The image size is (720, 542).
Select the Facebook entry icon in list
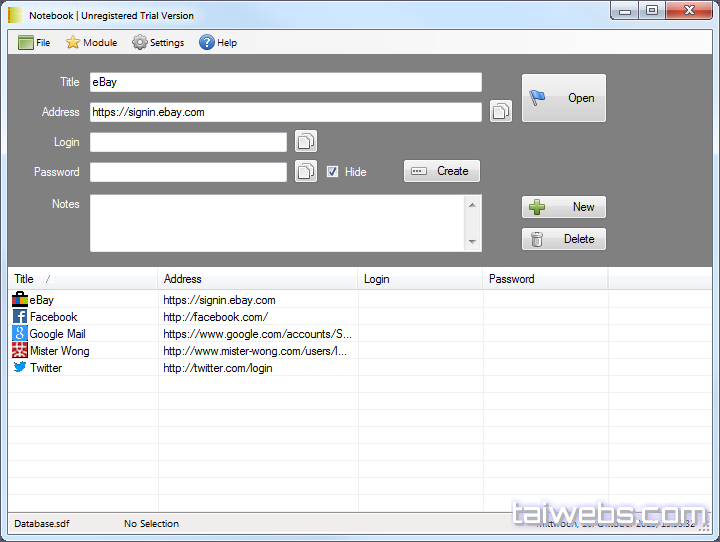[20, 316]
